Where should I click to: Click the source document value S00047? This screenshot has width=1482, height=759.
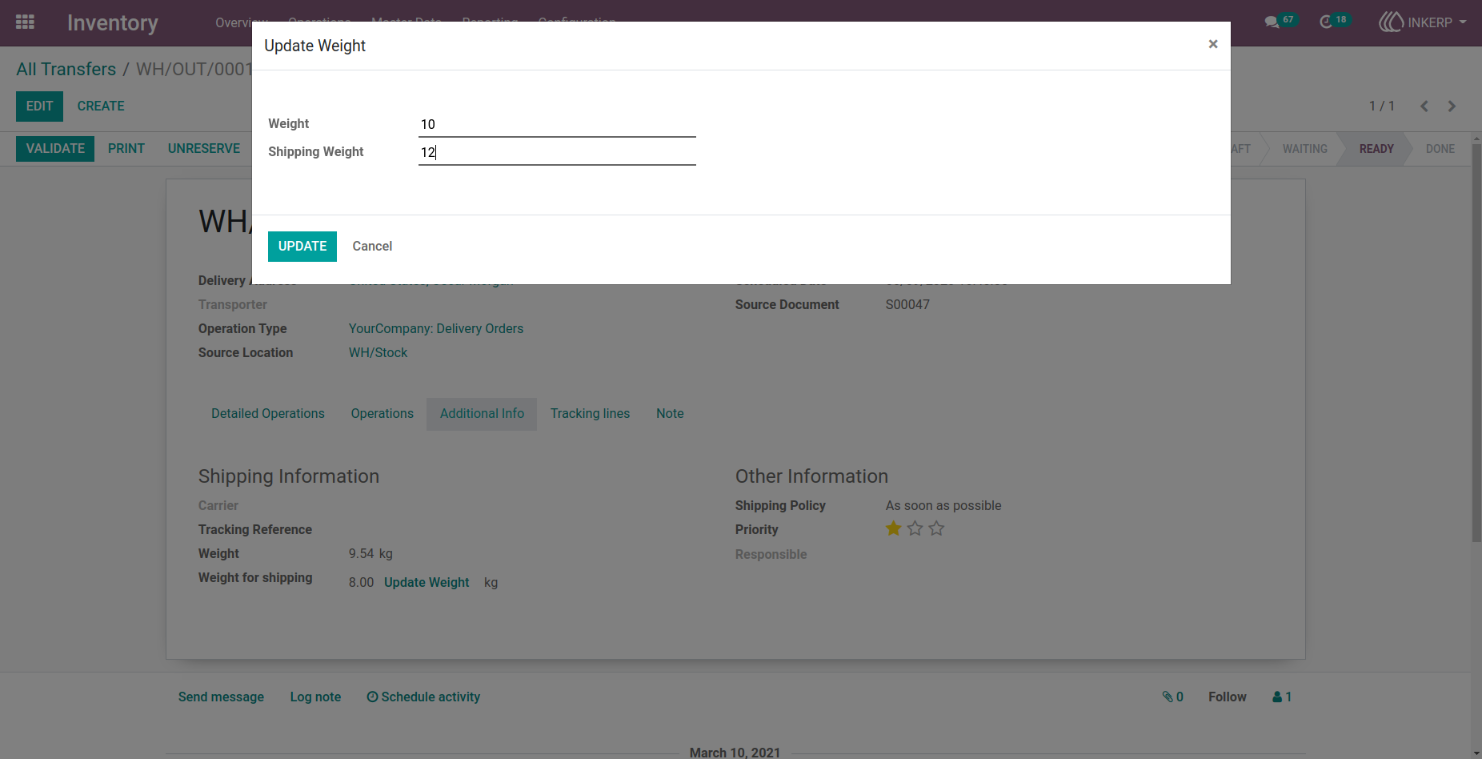[x=908, y=305]
